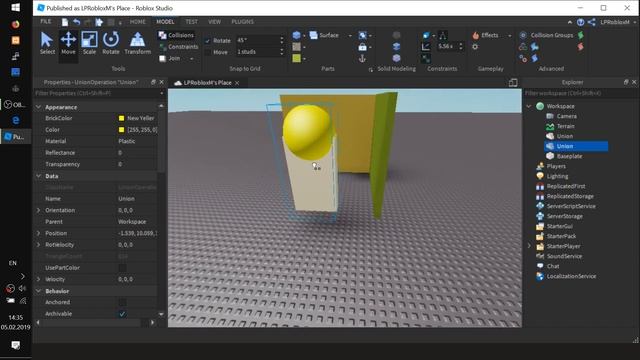The width and height of the screenshot is (640, 360).
Task: Click the Part insert cube icon
Action: (297, 36)
